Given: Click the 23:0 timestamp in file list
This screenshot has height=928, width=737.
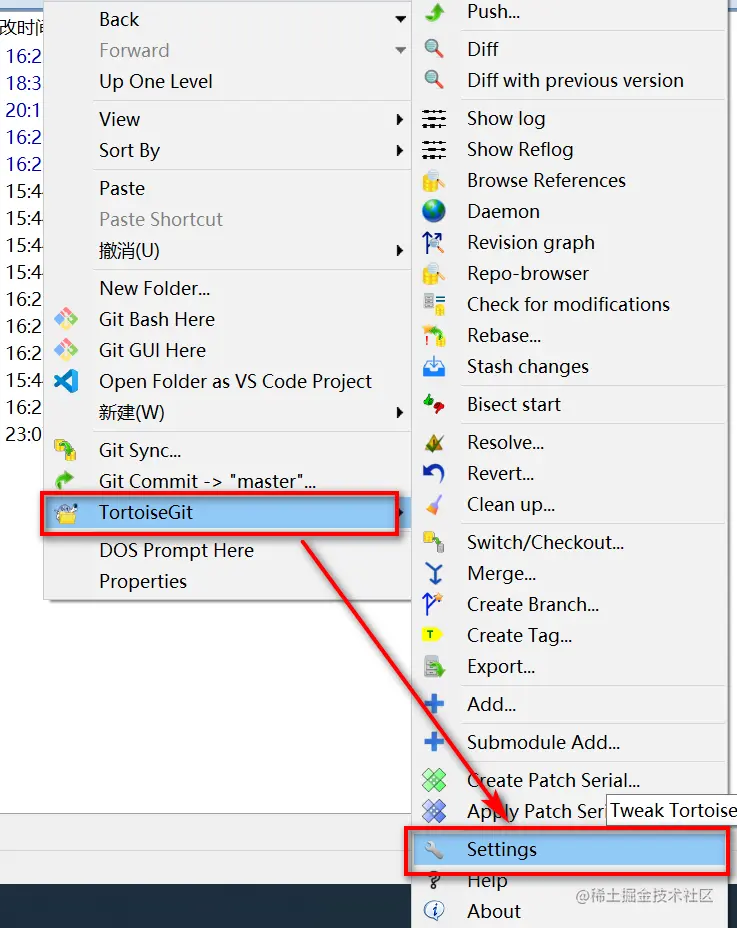Looking at the screenshot, I should (23, 434).
